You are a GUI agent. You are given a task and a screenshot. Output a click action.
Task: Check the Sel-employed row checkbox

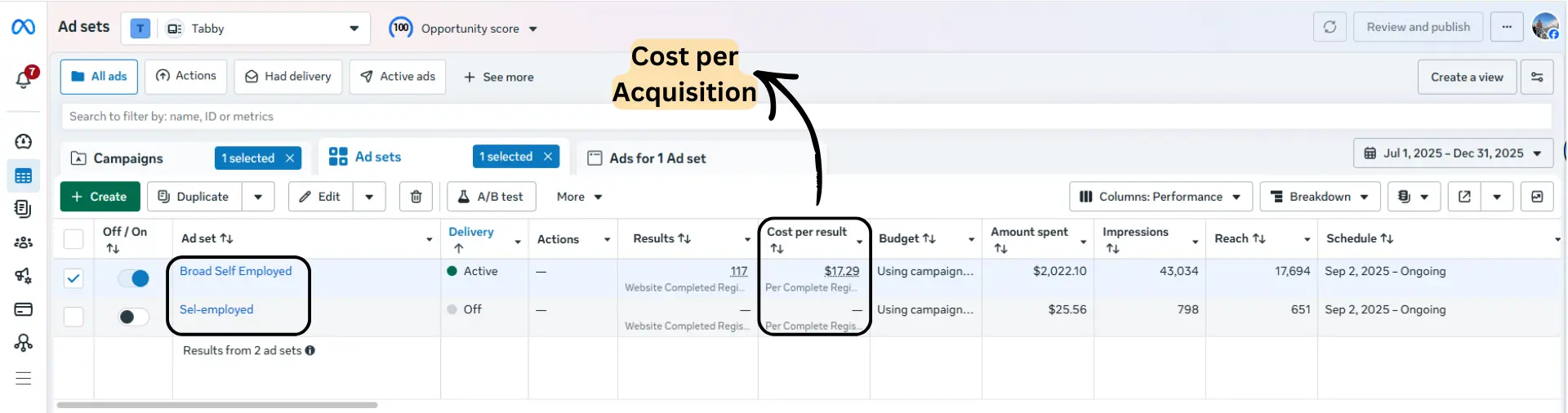point(73,317)
